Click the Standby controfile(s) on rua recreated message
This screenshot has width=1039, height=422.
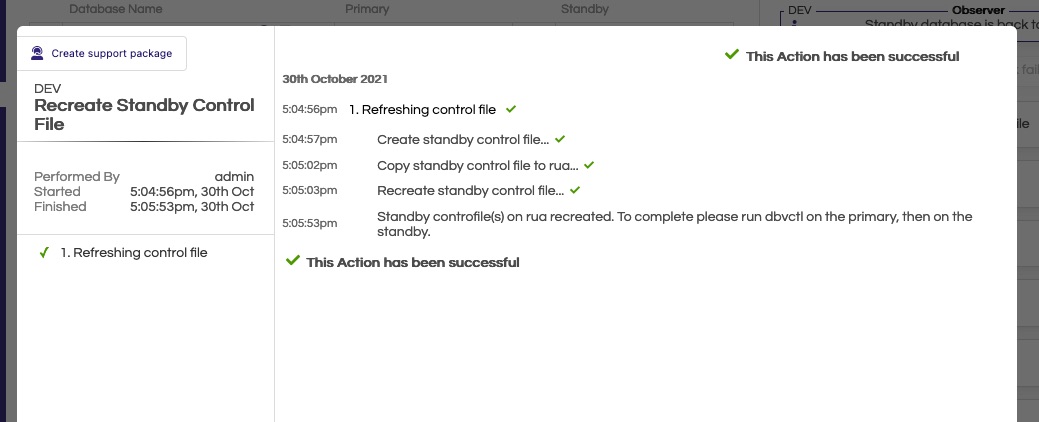coord(675,224)
